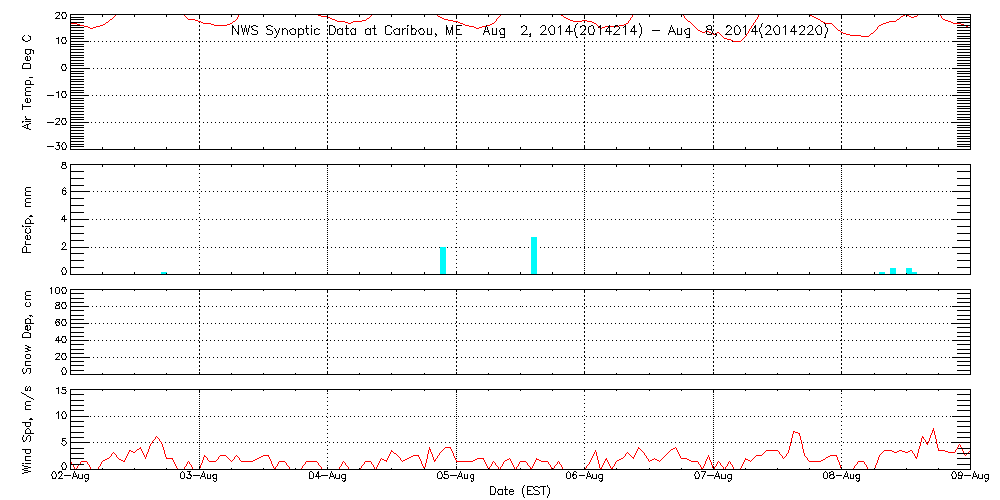Click the '60' tick on Snow Dep axis

[59, 323]
